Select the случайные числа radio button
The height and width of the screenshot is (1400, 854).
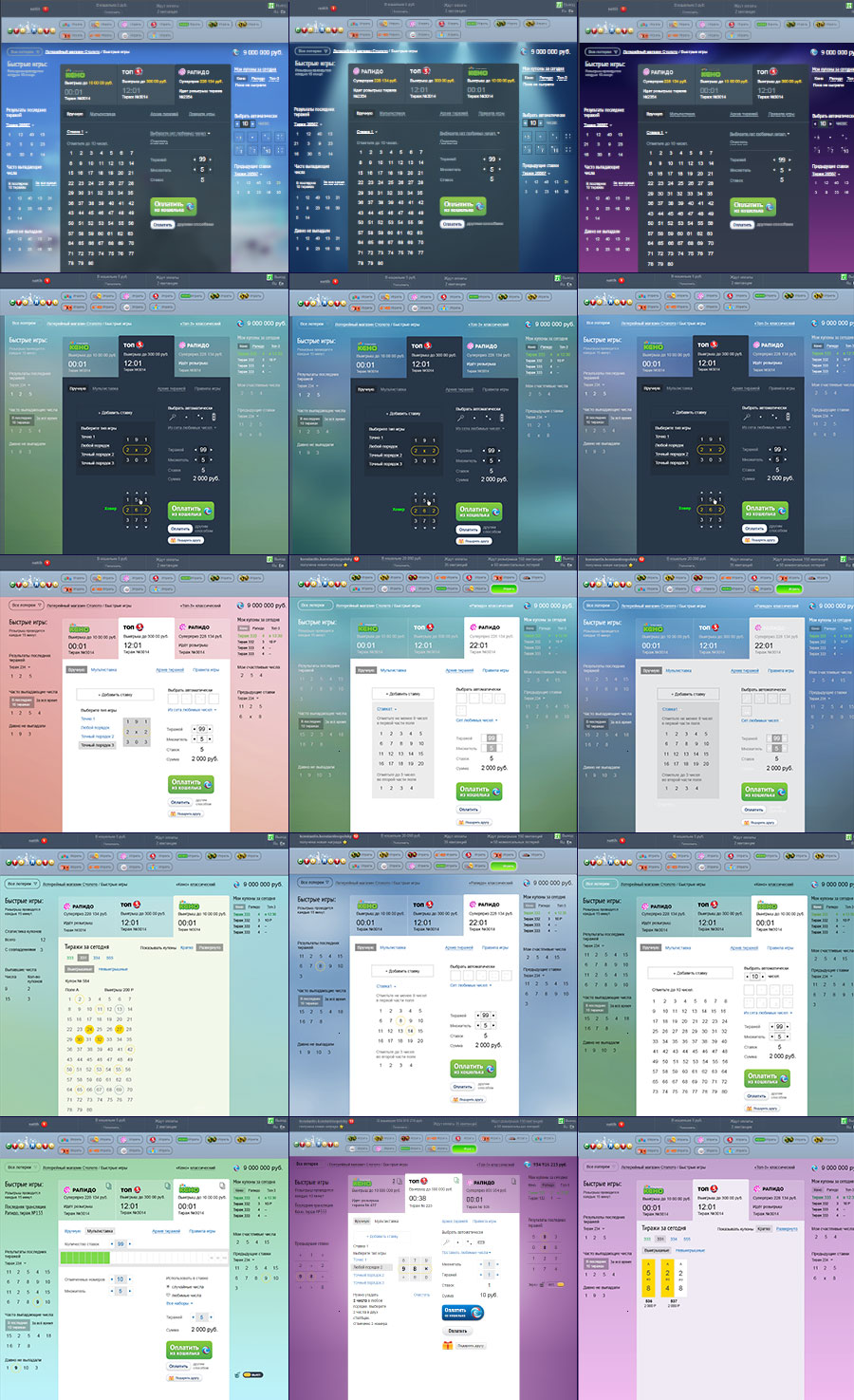tap(168, 1288)
